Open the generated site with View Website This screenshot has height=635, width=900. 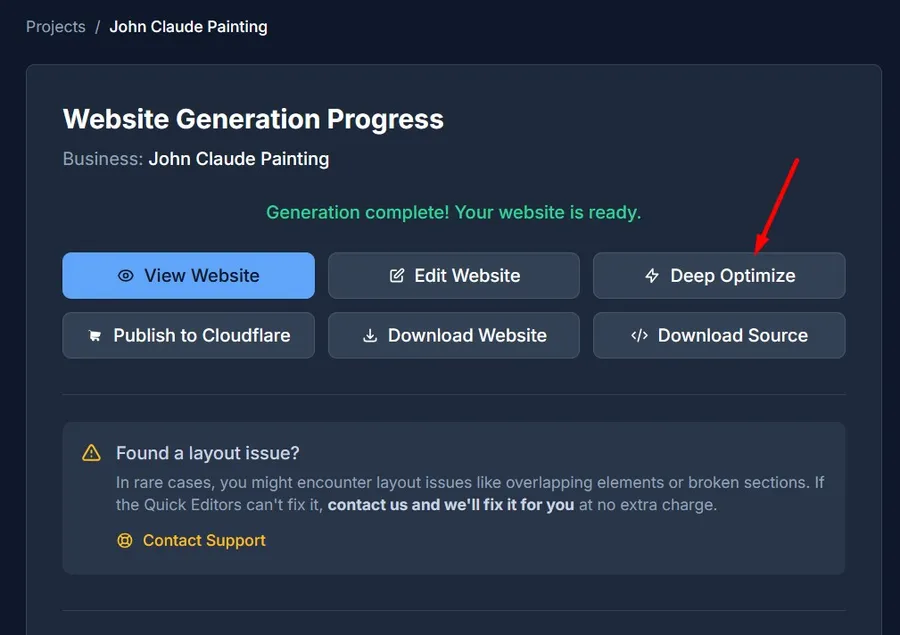[188, 275]
